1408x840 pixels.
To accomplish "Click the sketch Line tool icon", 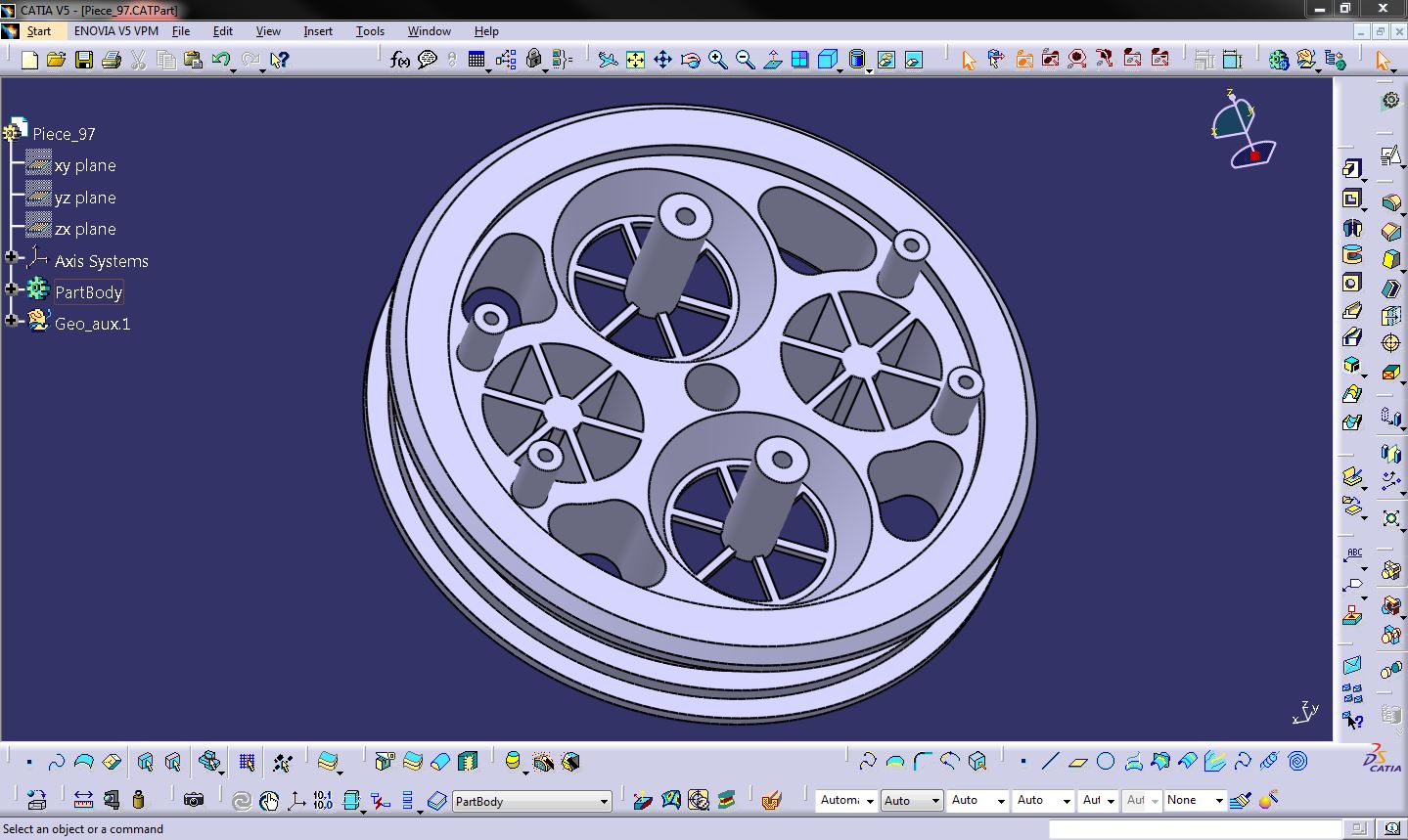I will click(x=1051, y=761).
